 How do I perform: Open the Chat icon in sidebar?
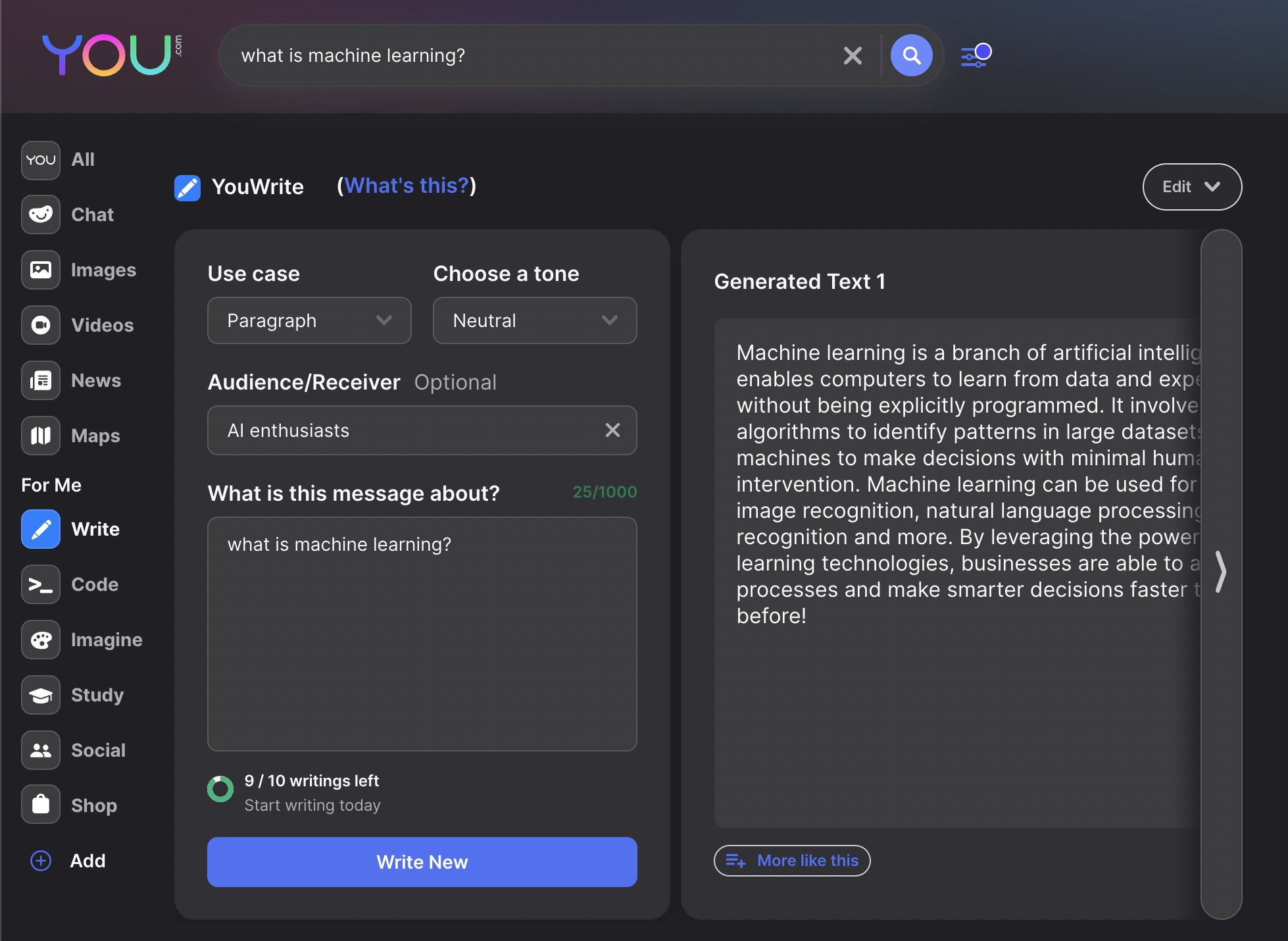[x=41, y=215]
